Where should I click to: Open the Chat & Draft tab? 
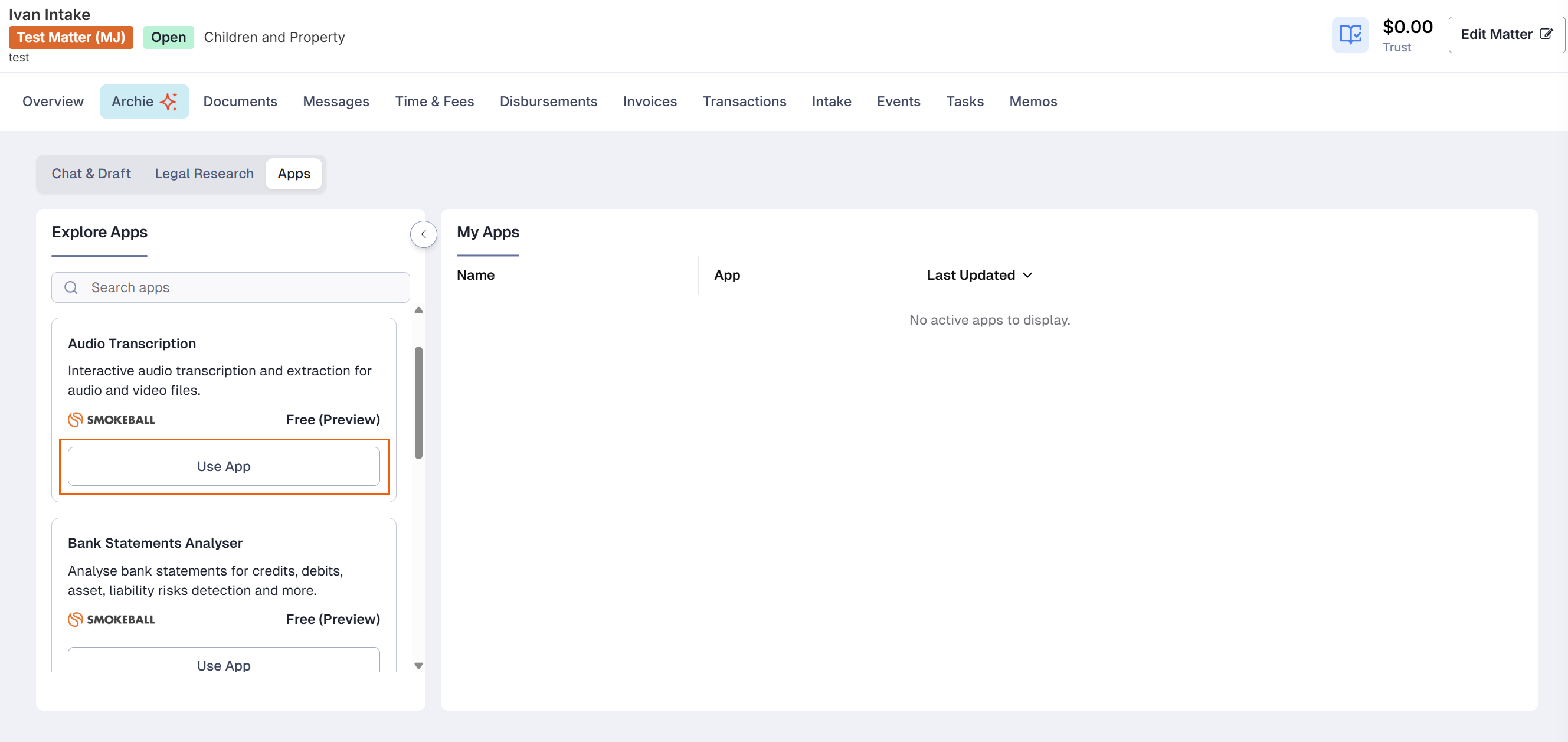(91, 174)
